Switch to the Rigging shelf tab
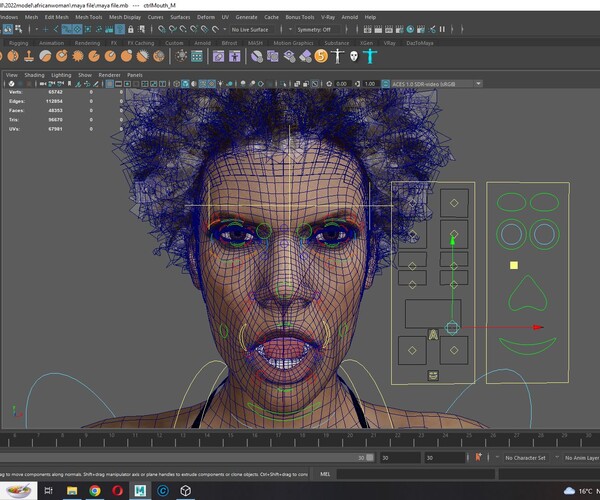 18,43
